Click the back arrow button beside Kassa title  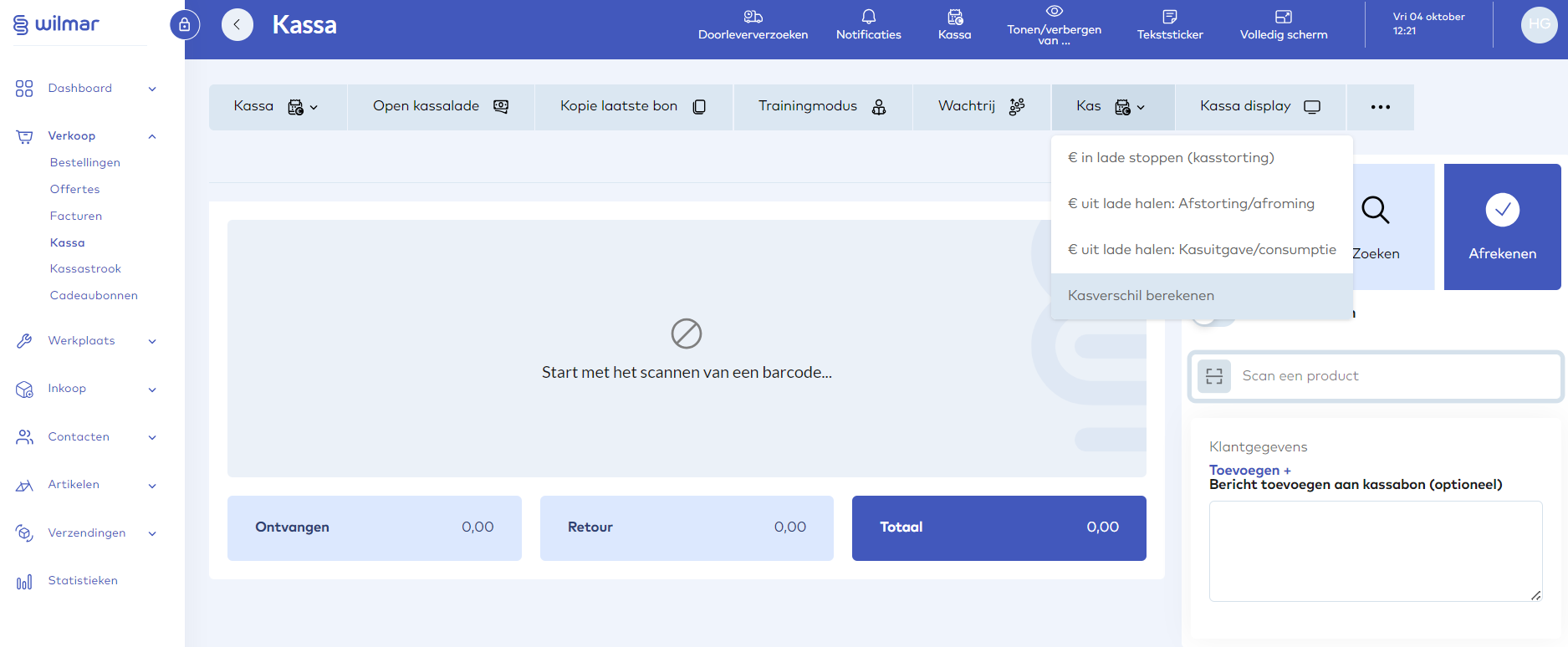tap(237, 25)
